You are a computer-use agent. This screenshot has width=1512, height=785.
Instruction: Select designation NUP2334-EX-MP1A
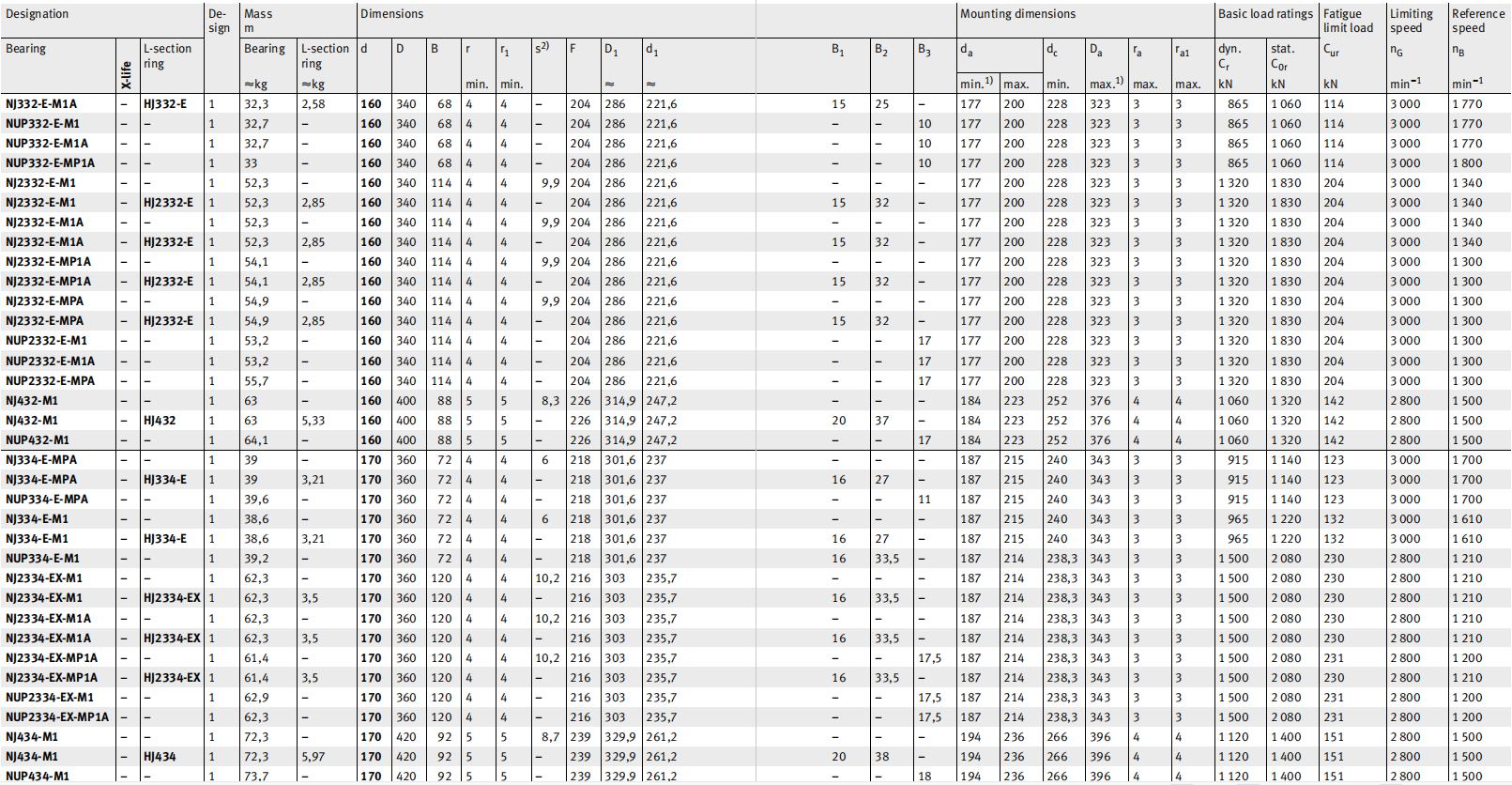(57, 717)
